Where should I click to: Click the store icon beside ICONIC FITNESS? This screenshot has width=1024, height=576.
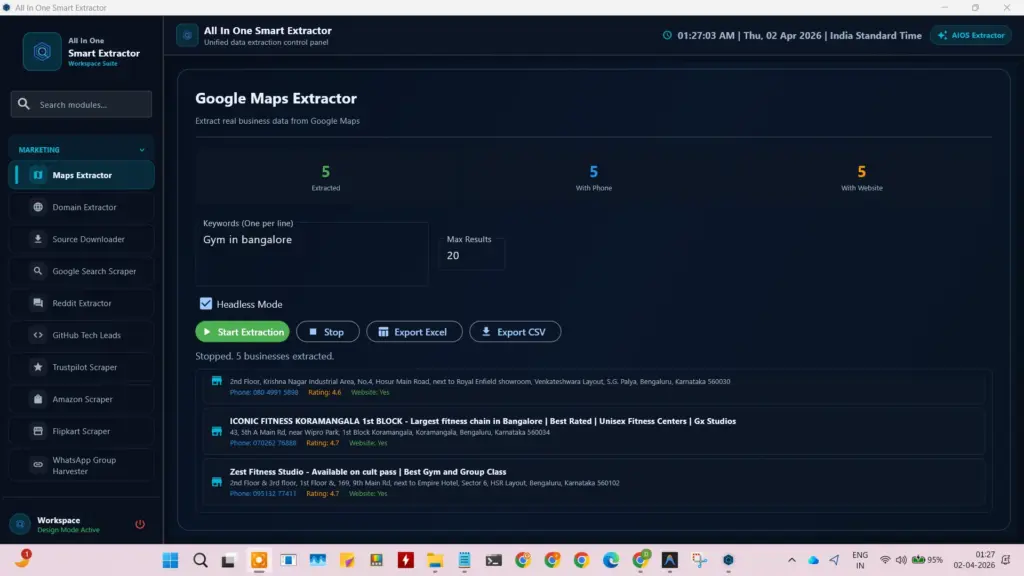click(217, 431)
